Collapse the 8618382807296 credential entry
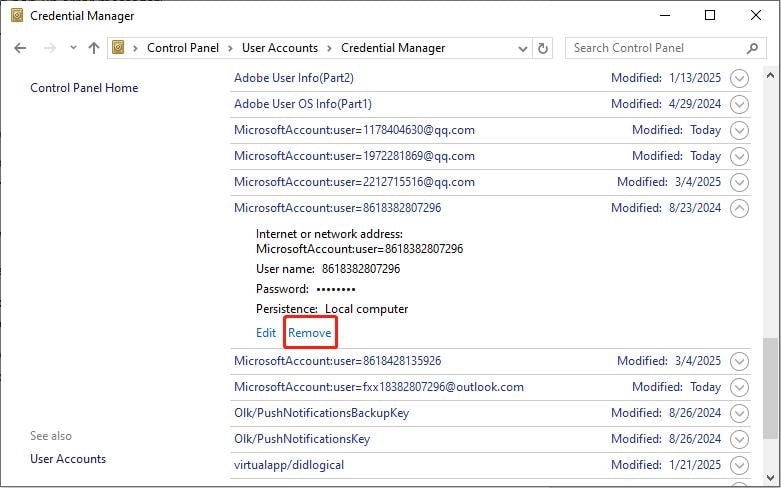 coord(740,208)
